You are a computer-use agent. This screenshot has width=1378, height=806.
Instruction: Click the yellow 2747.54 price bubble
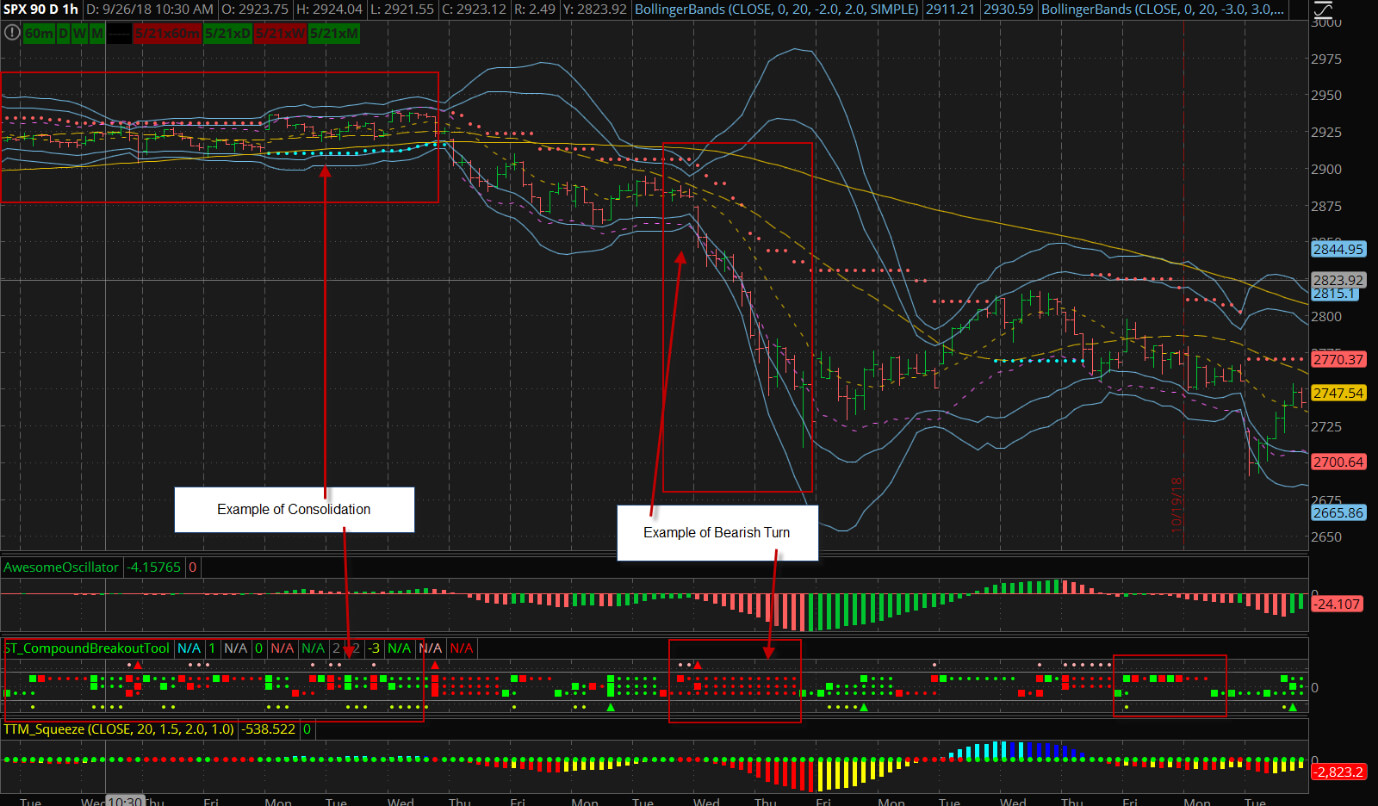pyautogui.click(x=1340, y=393)
